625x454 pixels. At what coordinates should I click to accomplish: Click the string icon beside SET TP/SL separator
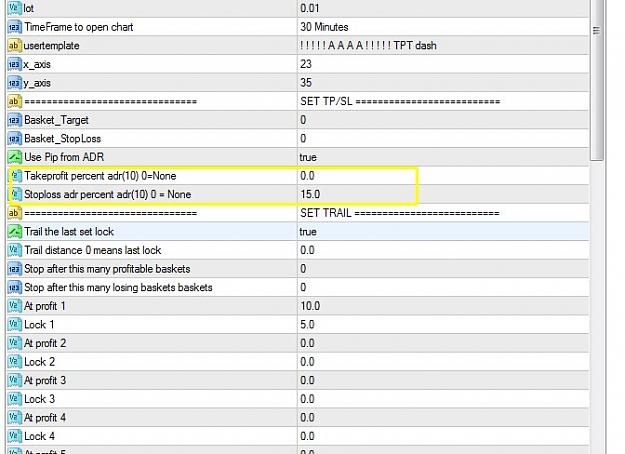(x=14, y=101)
